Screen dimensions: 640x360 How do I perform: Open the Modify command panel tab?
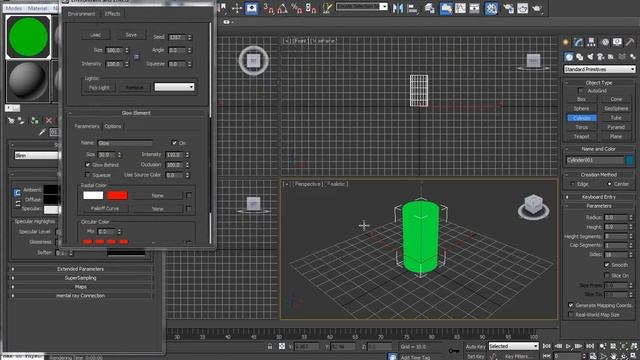(578, 42)
